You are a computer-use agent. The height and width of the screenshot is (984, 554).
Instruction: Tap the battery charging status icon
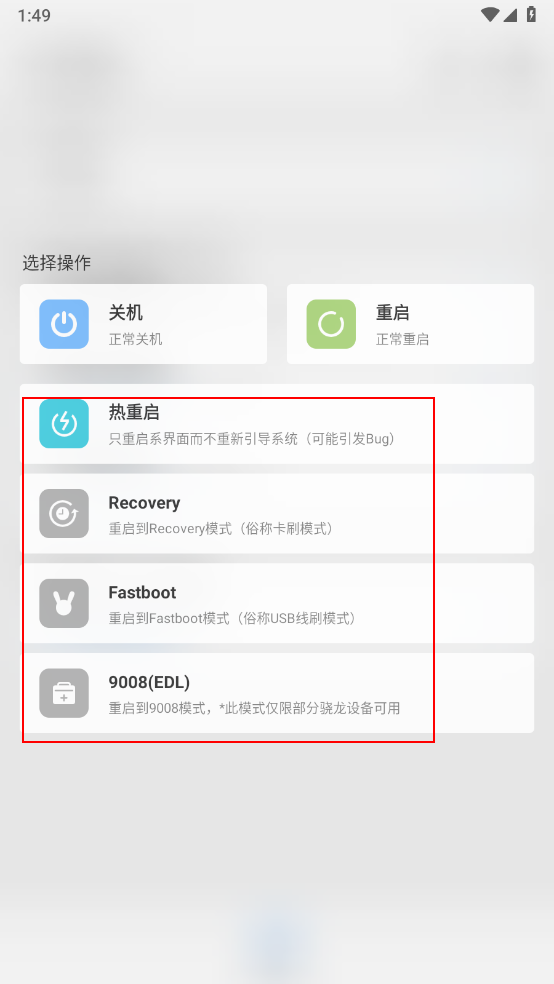pos(531,14)
